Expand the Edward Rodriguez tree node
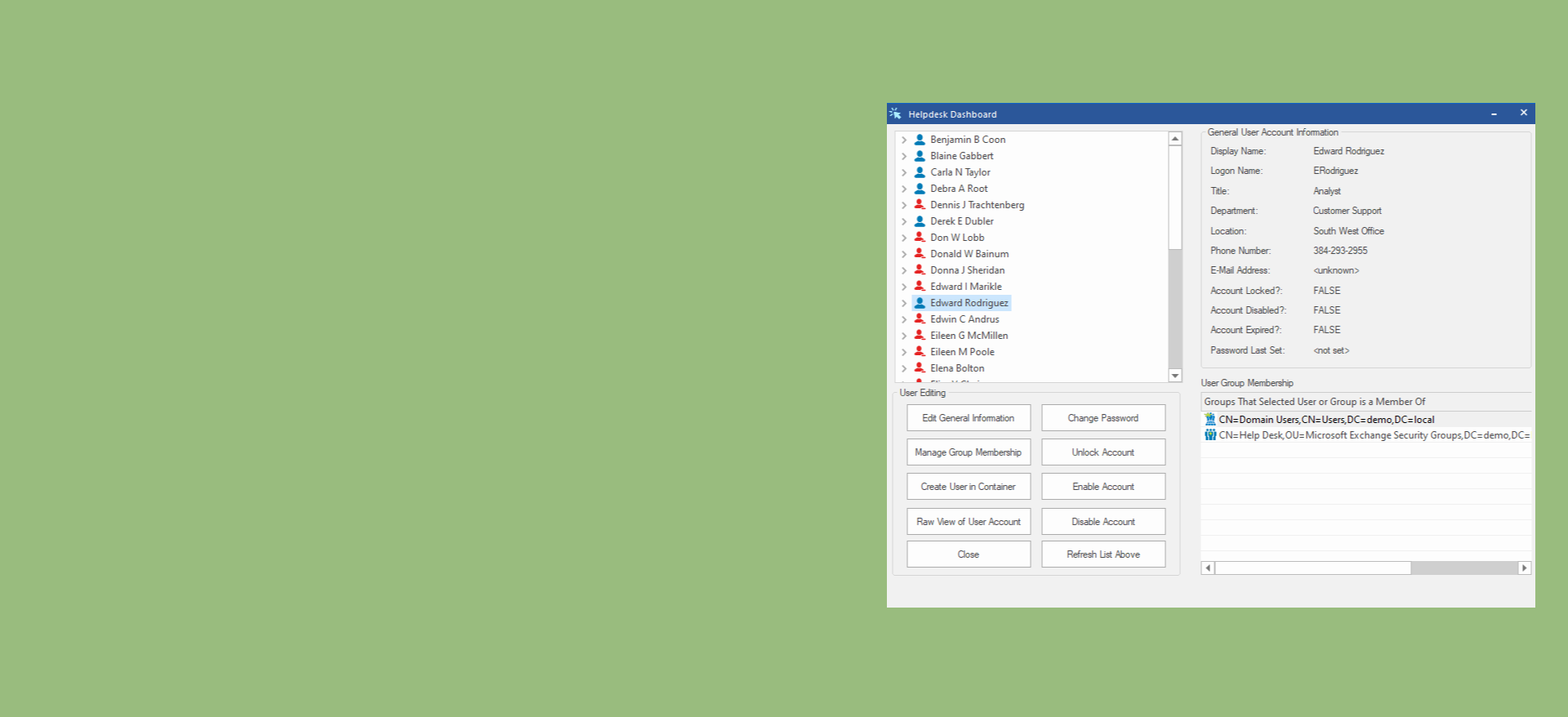Image resolution: width=1568 pixels, height=717 pixels. pos(904,303)
